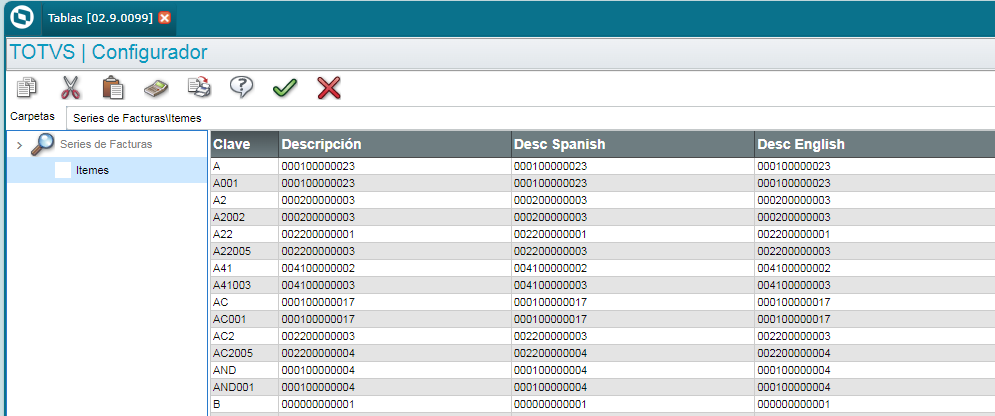The image size is (995, 416).
Task: Click Descripción cell of row AND
Action: 395,370
